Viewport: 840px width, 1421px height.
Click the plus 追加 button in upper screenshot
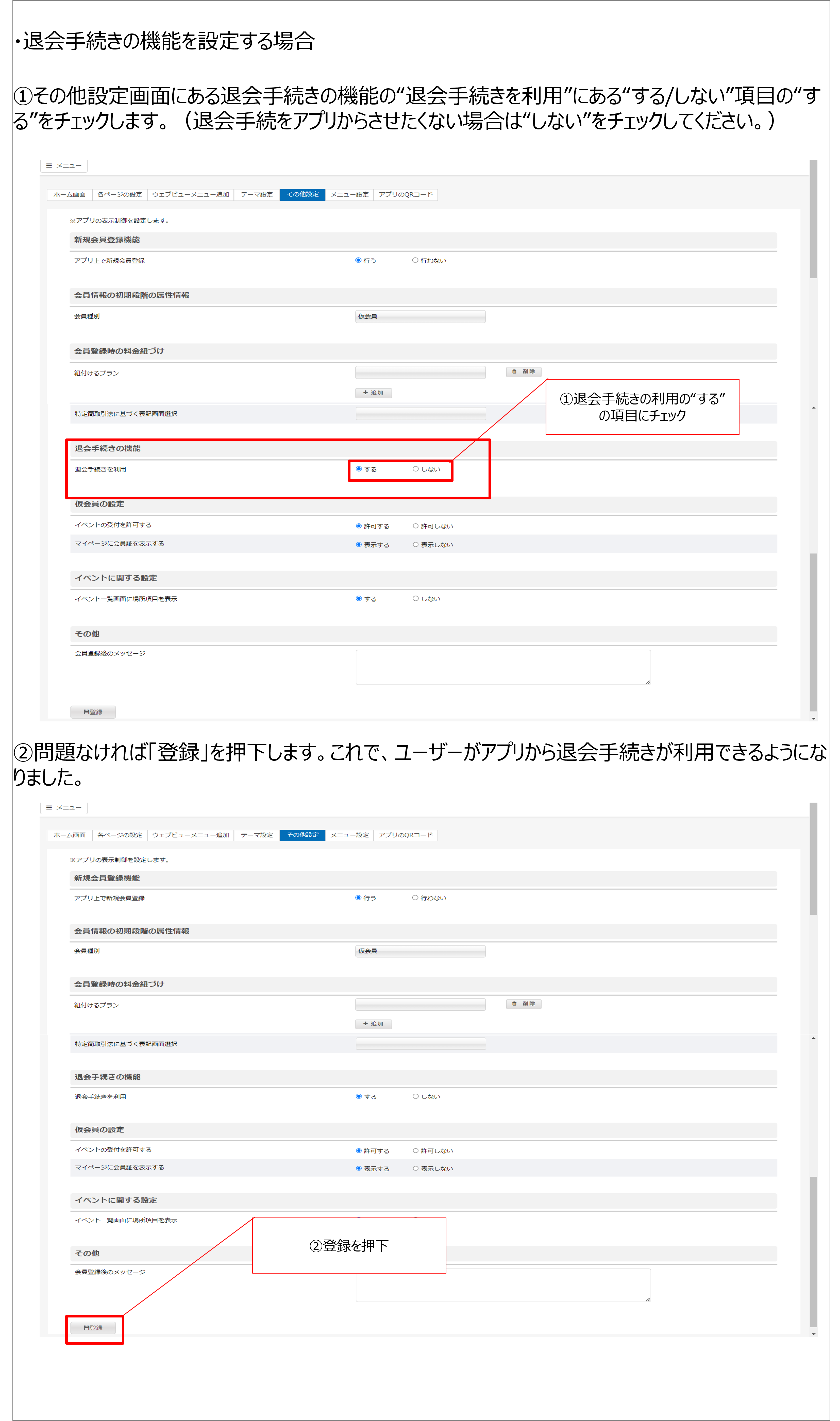point(374,393)
